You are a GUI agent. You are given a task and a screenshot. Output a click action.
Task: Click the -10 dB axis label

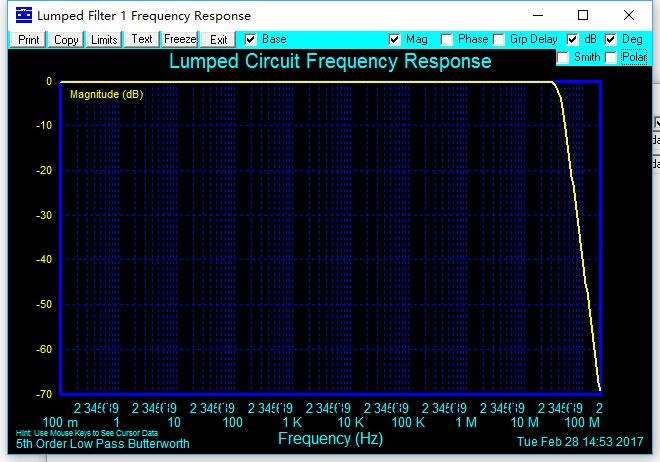(x=44, y=125)
